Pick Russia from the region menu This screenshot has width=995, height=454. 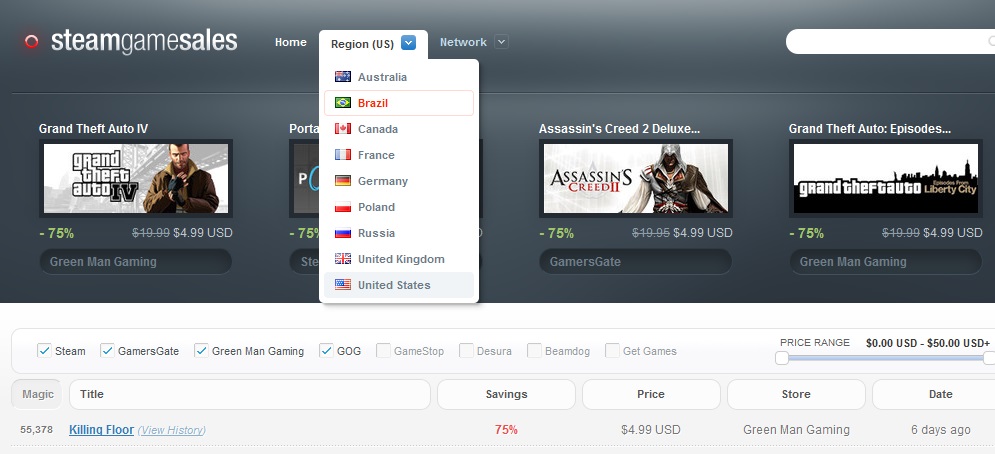(399, 233)
